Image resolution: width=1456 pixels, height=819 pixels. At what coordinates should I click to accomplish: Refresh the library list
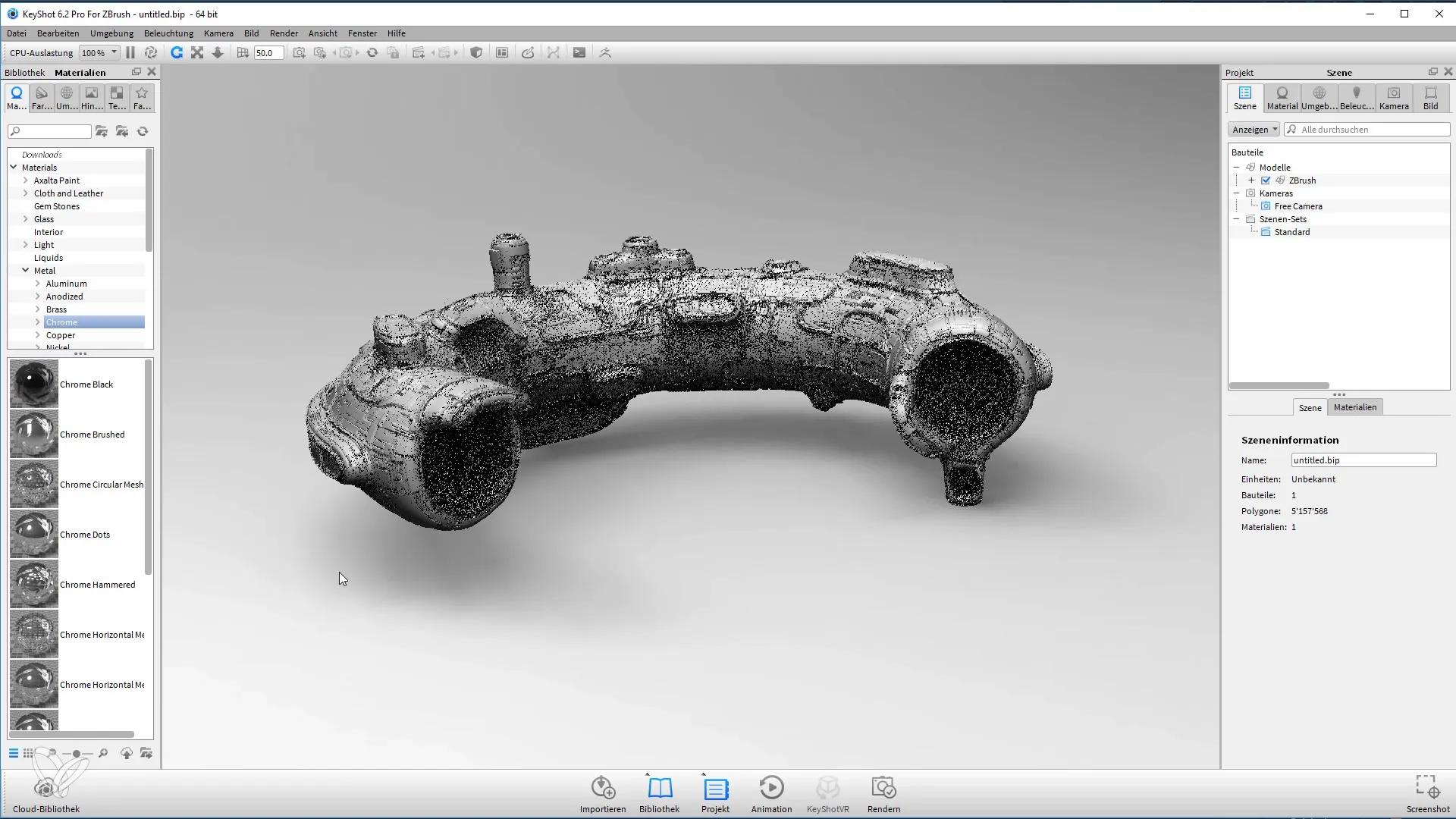coord(143,132)
